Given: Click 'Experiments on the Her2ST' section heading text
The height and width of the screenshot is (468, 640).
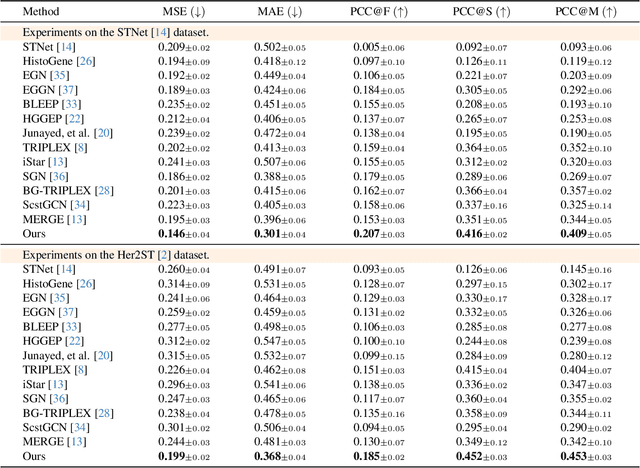Looking at the screenshot, I should coord(89,255).
